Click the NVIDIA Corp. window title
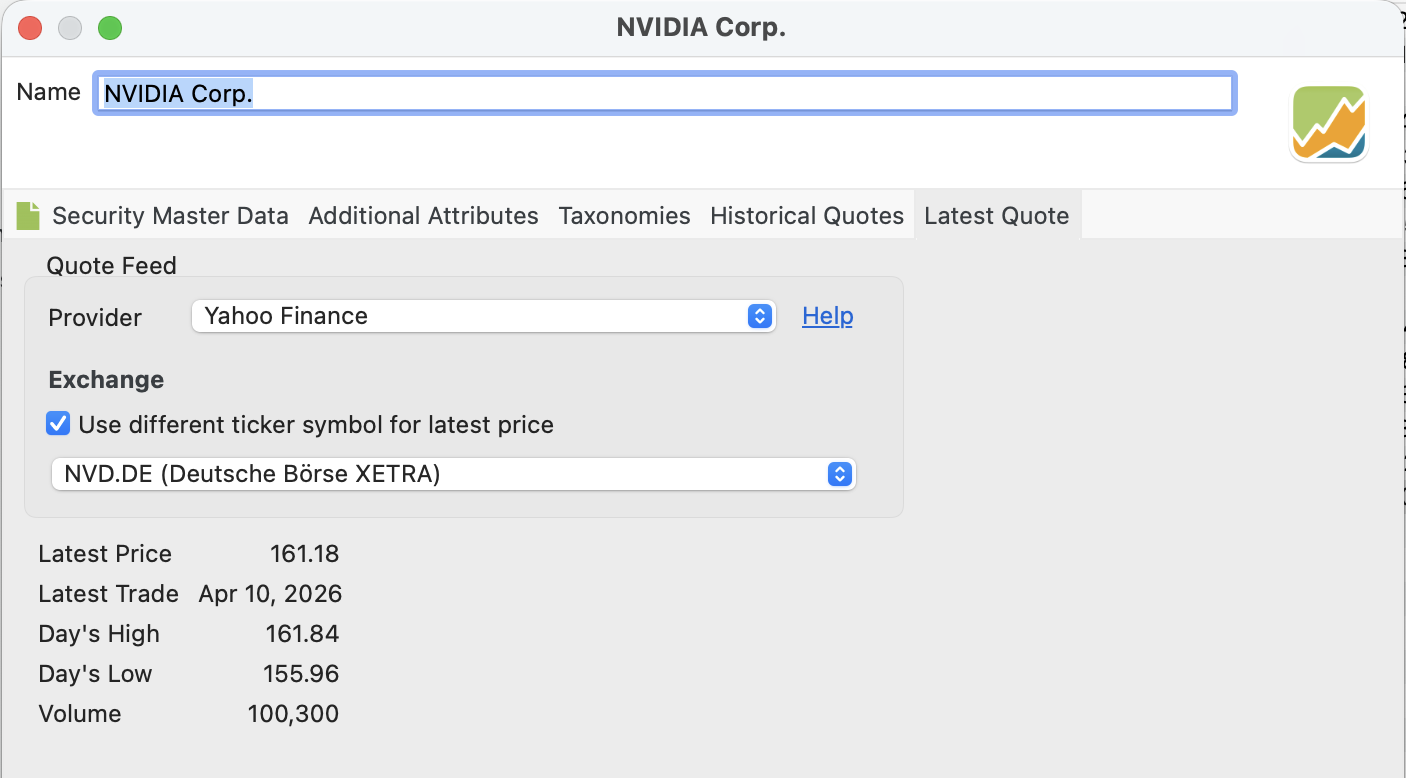The width and height of the screenshot is (1406, 778). tap(701, 28)
